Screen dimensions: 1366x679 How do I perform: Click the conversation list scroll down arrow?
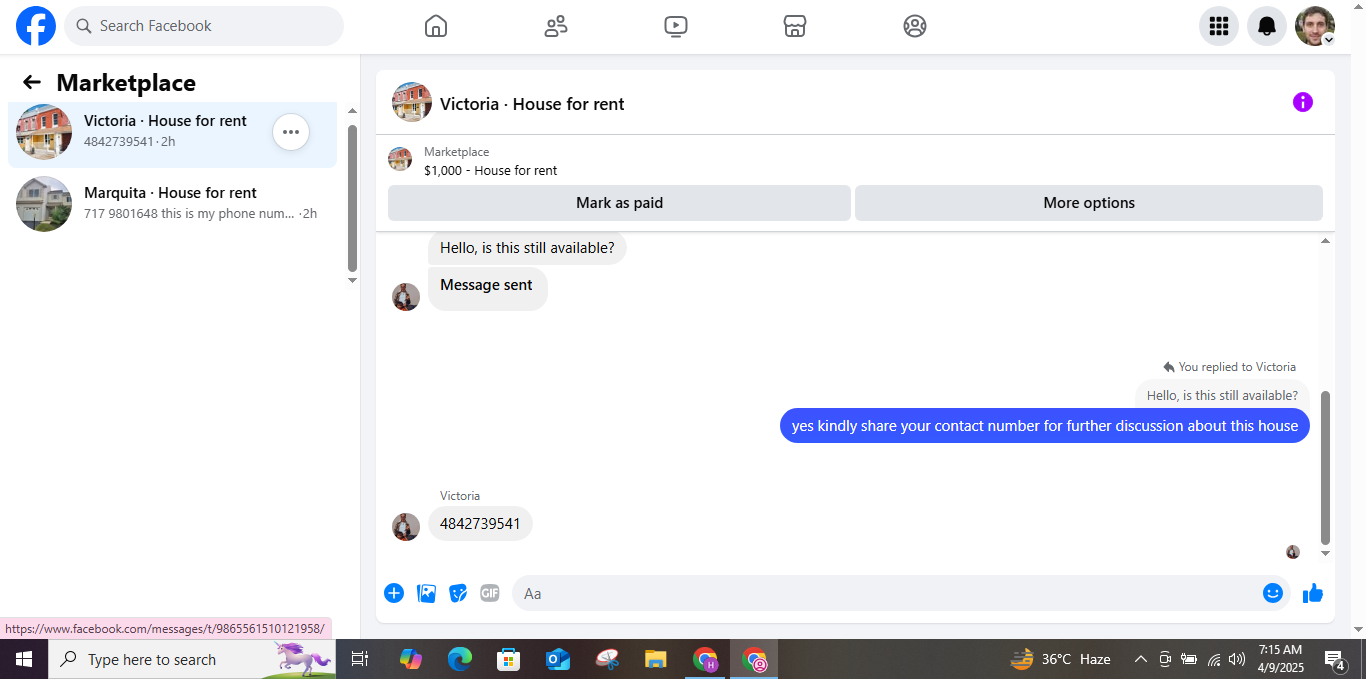point(352,281)
